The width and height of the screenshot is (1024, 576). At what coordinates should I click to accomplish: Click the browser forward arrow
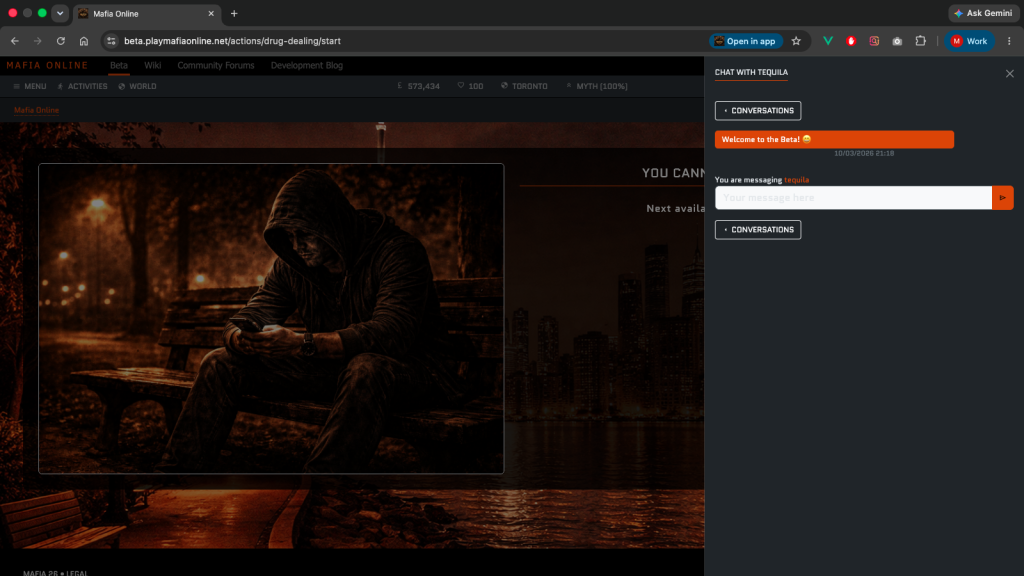(x=38, y=40)
